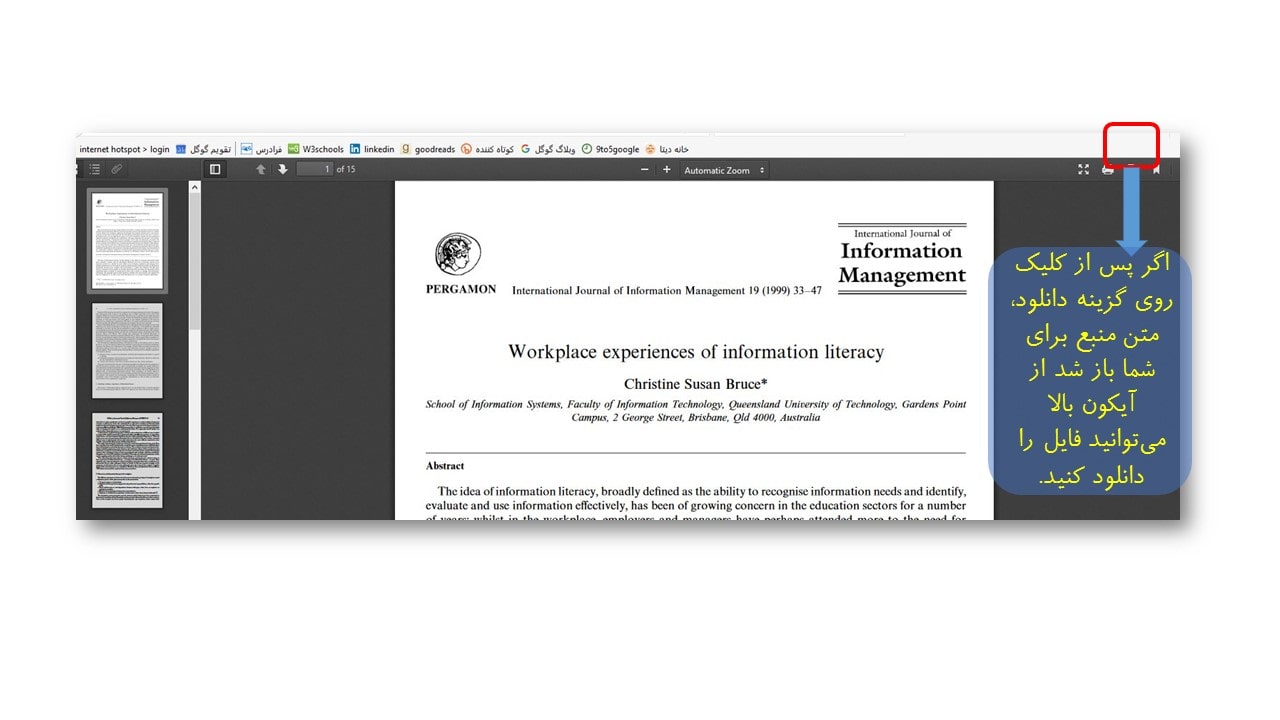Select the page 1 thumbnail
Image resolution: width=1280 pixels, height=720 pixels.
point(127,240)
